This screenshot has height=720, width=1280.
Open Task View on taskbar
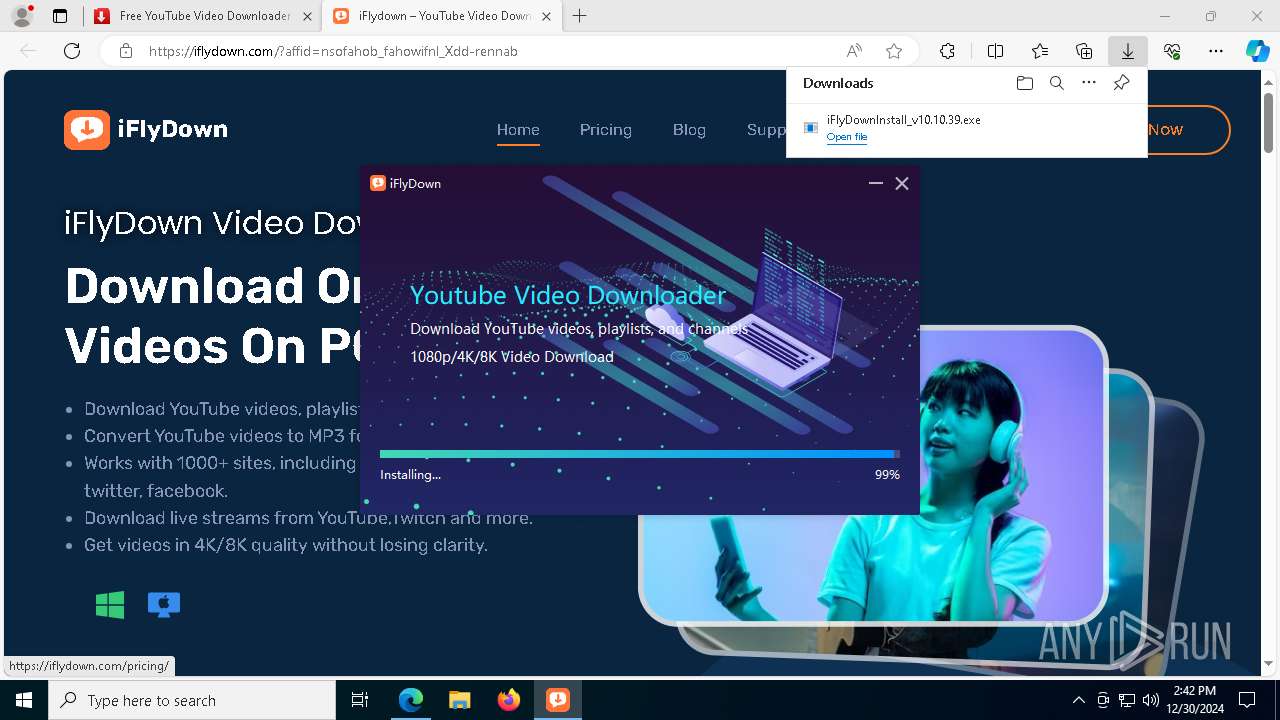pyautogui.click(x=360, y=700)
